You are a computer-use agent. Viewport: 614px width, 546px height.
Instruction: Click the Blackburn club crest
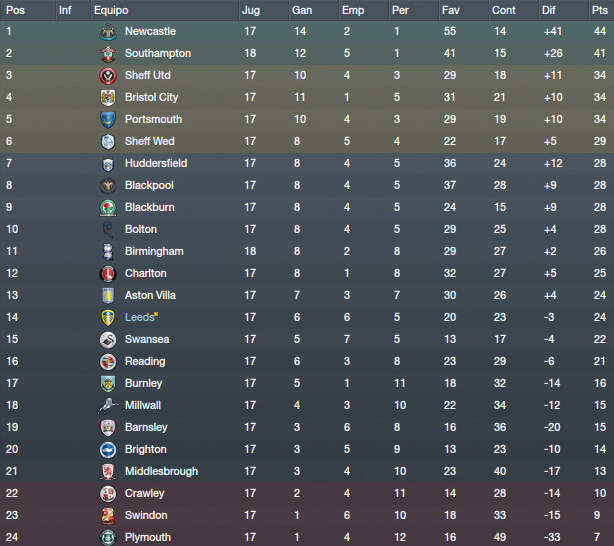tap(108, 208)
